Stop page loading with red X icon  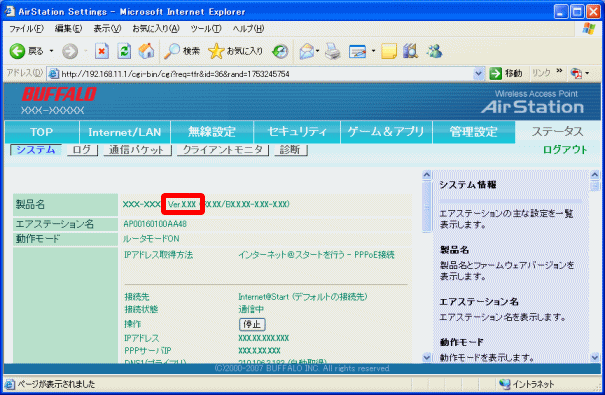click(x=102, y=51)
